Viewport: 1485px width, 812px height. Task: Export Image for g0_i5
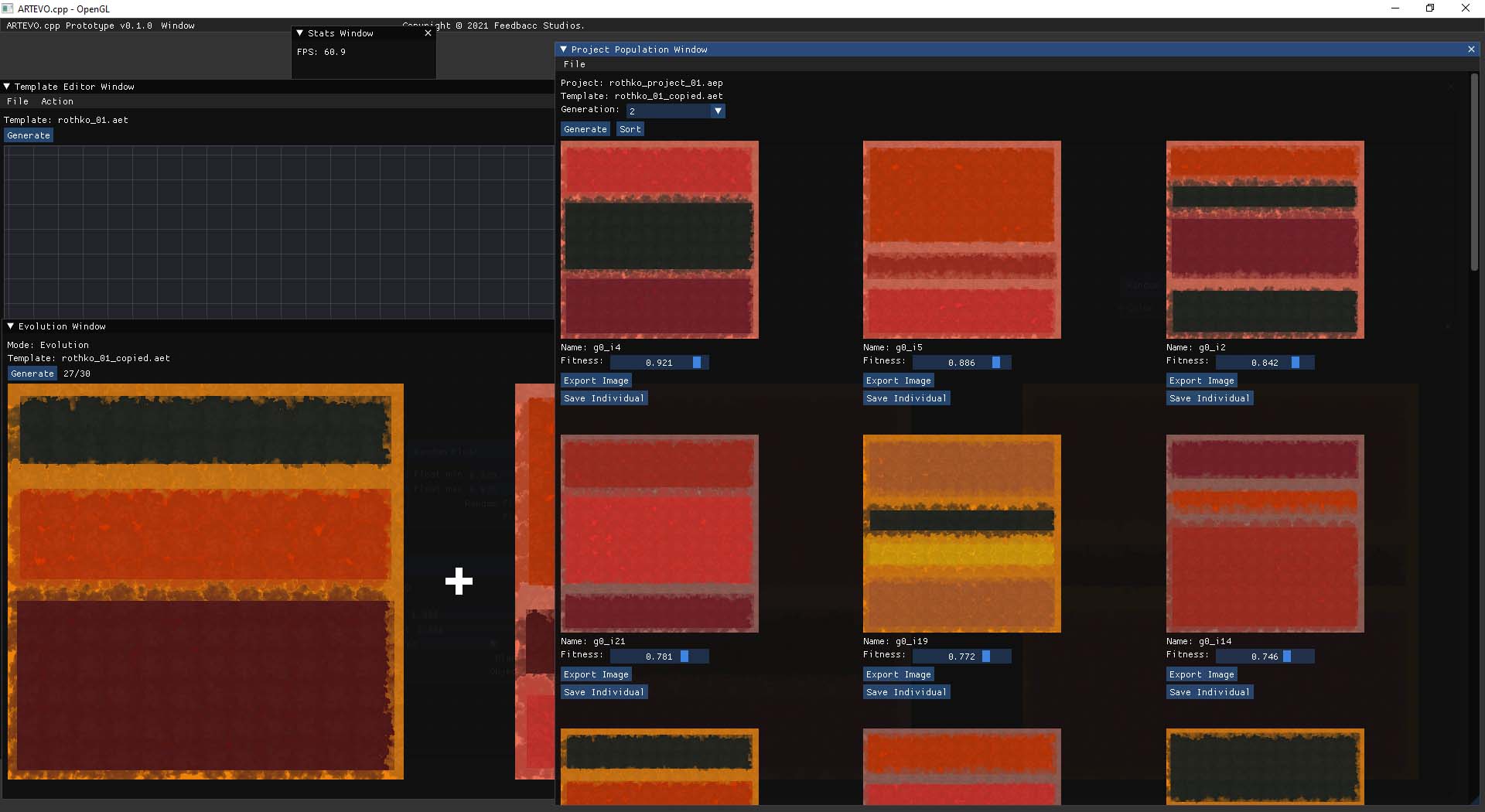[x=899, y=380]
